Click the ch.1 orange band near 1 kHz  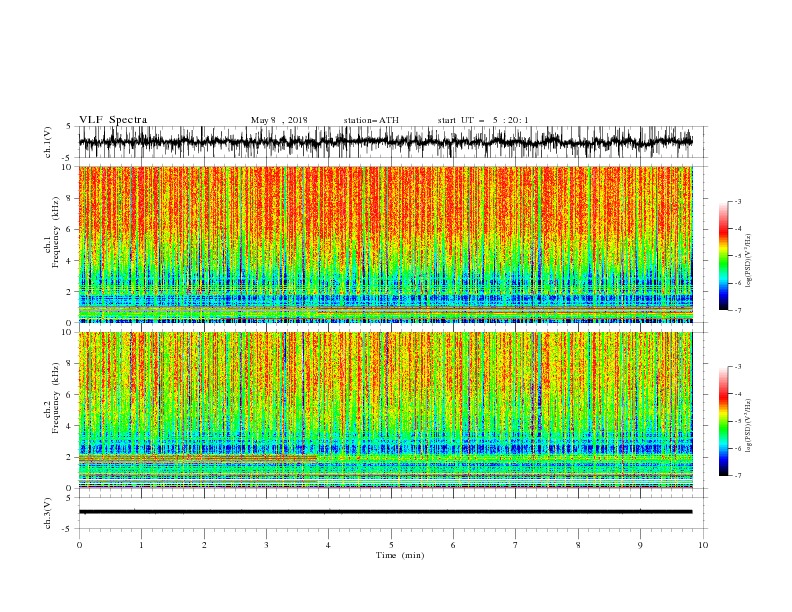385,308
